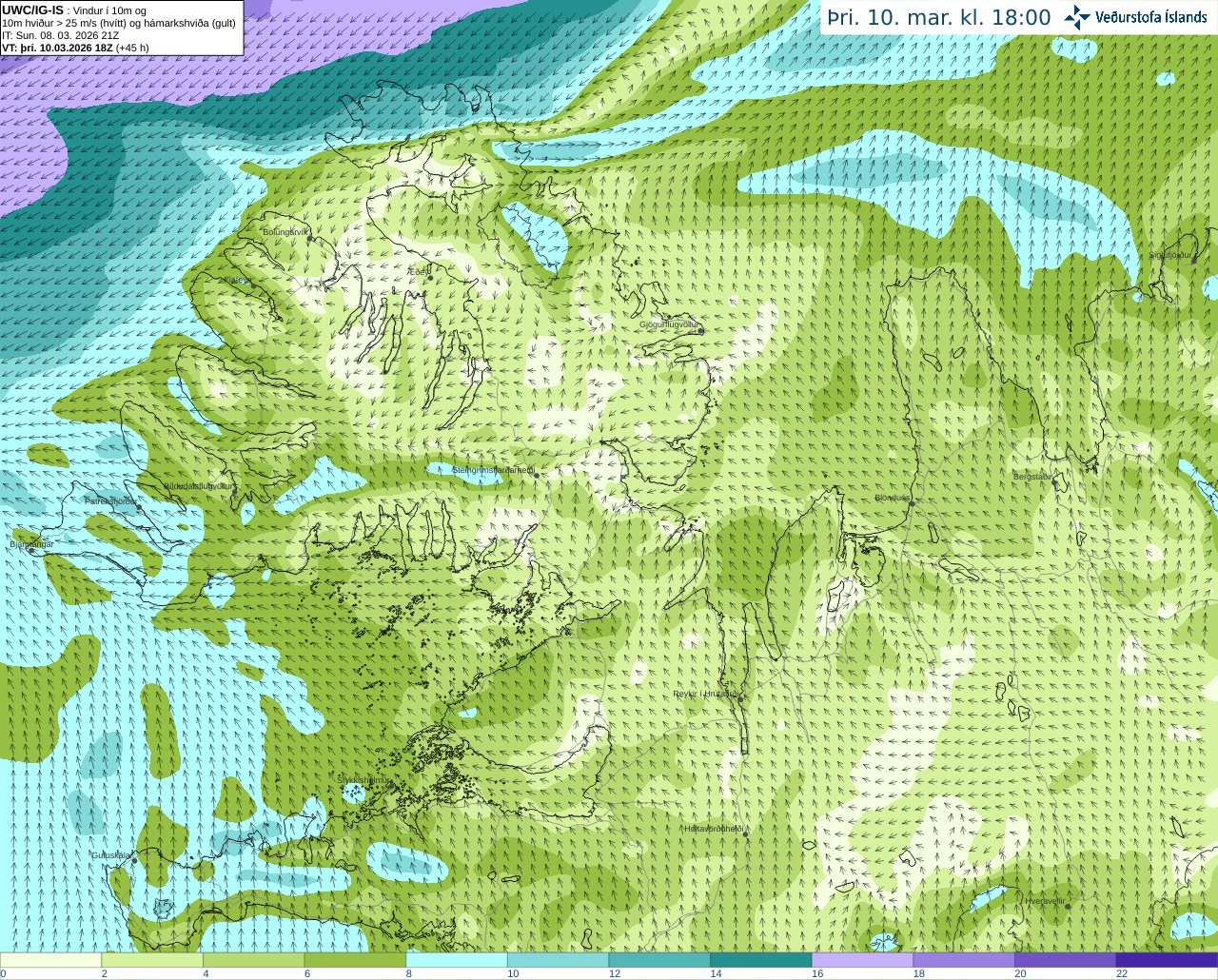
Task: Click the Stykkishólmur station label
Action: [x=363, y=779]
